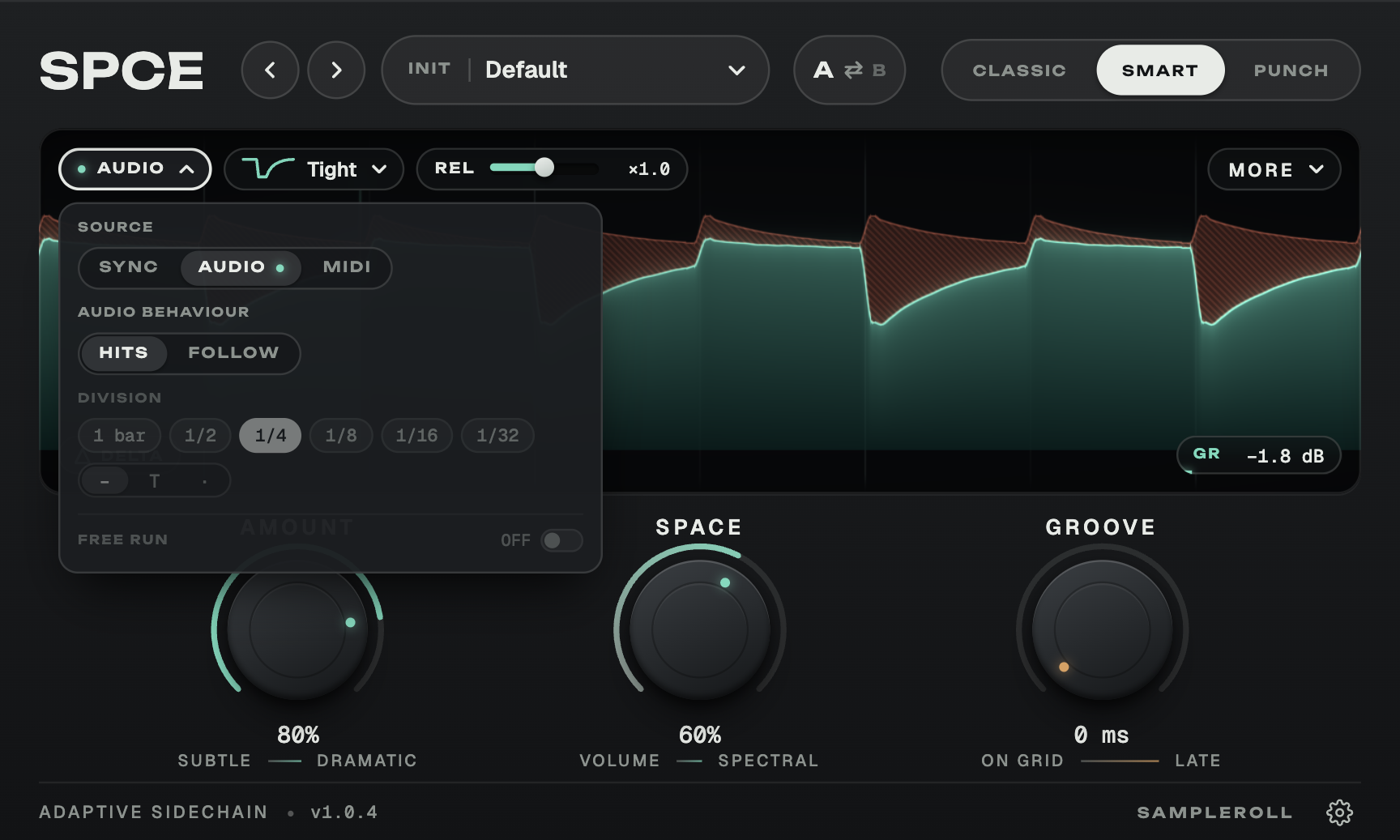Image resolution: width=1400 pixels, height=840 pixels.
Task: Click the v1.0.4 version text
Action: [x=344, y=812]
